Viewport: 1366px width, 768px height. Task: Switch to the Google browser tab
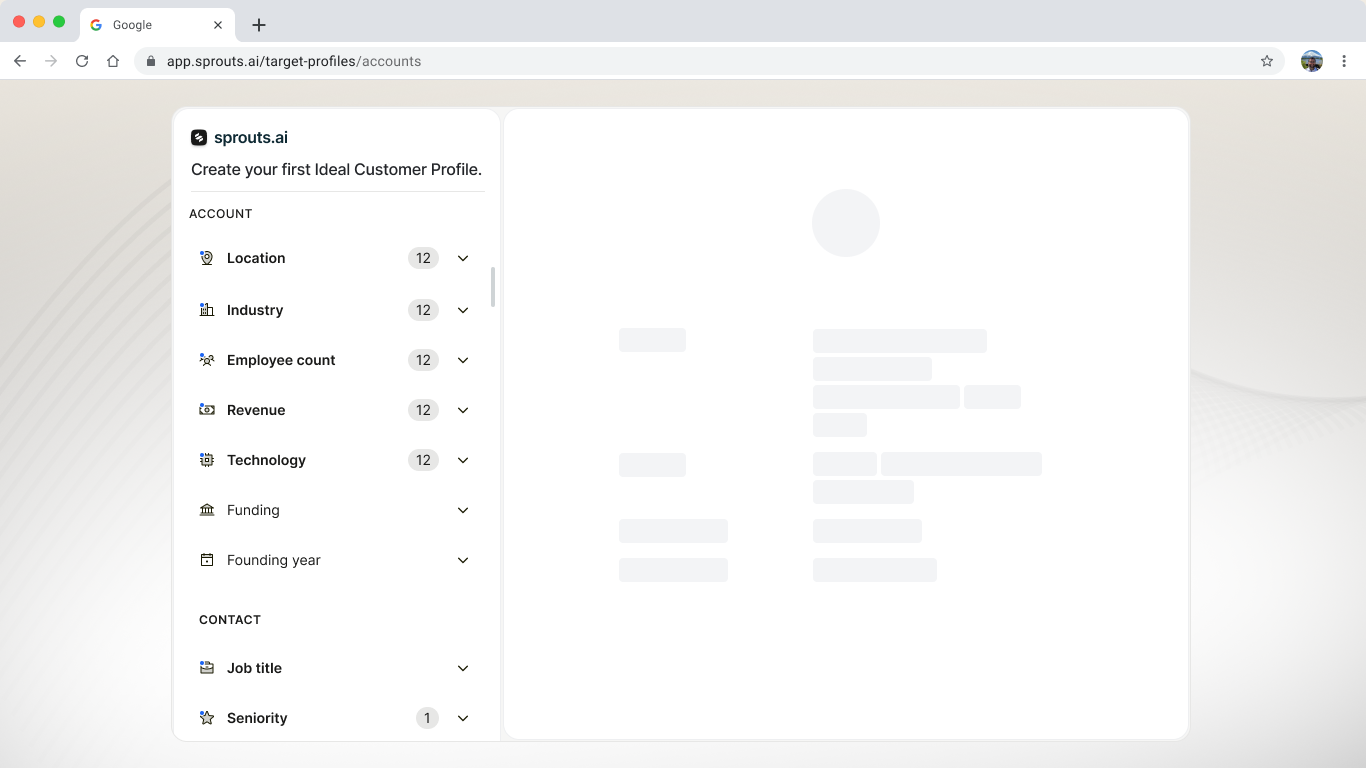click(157, 25)
